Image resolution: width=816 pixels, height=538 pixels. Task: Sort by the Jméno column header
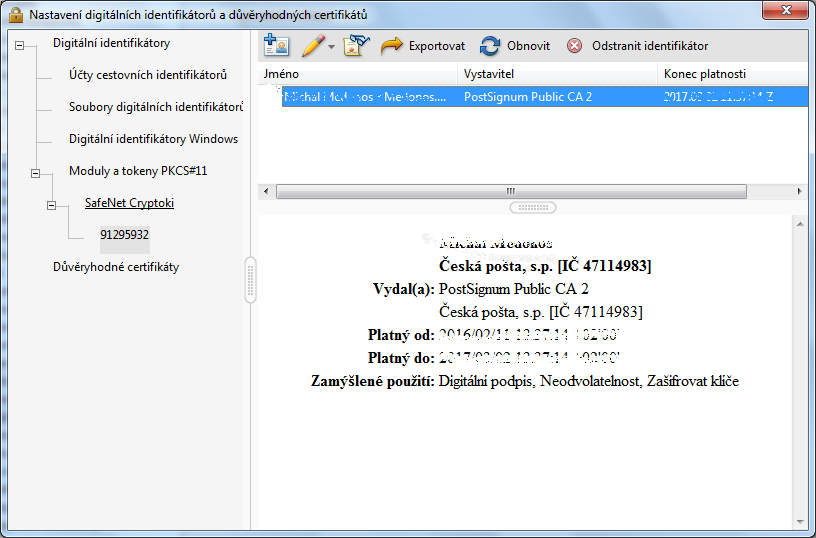pyautogui.click(x=358, y=74)
